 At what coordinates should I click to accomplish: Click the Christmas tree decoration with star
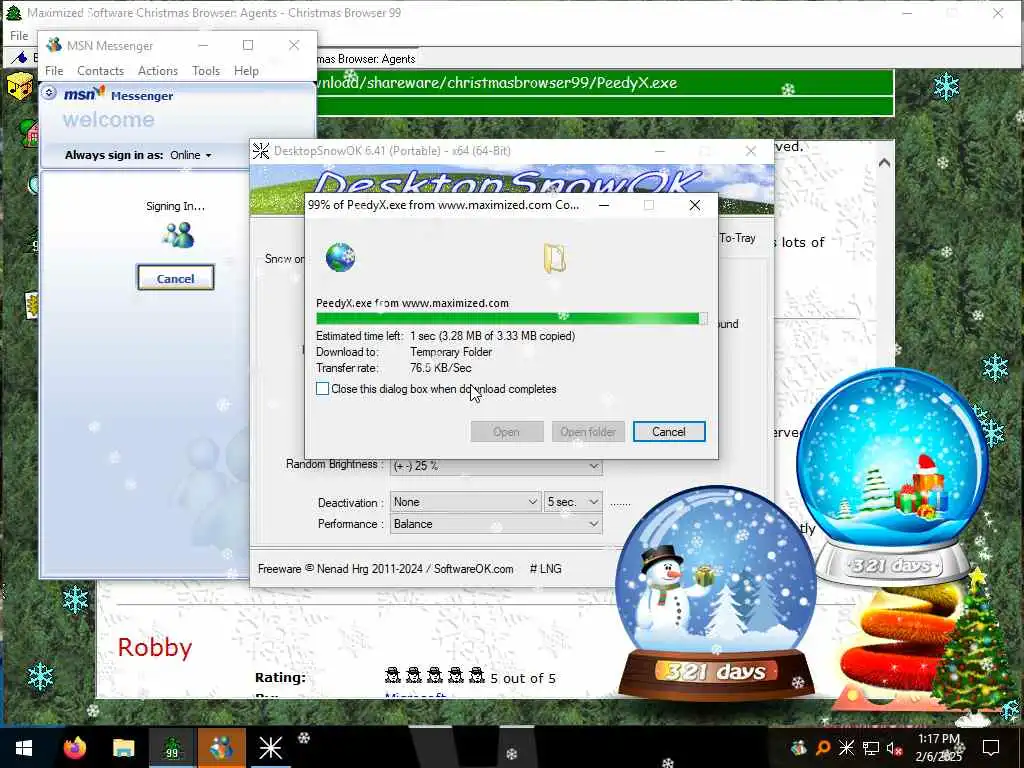coord(975,645)
